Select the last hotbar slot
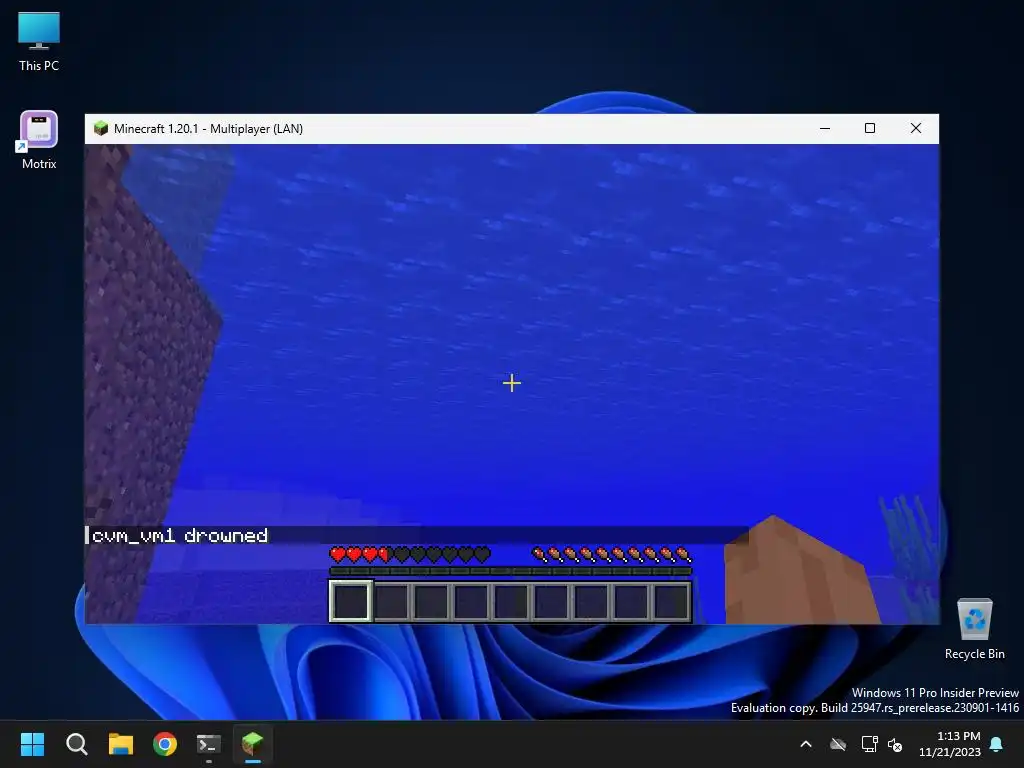Screen dimensions: 1024x768 [671, 601]
